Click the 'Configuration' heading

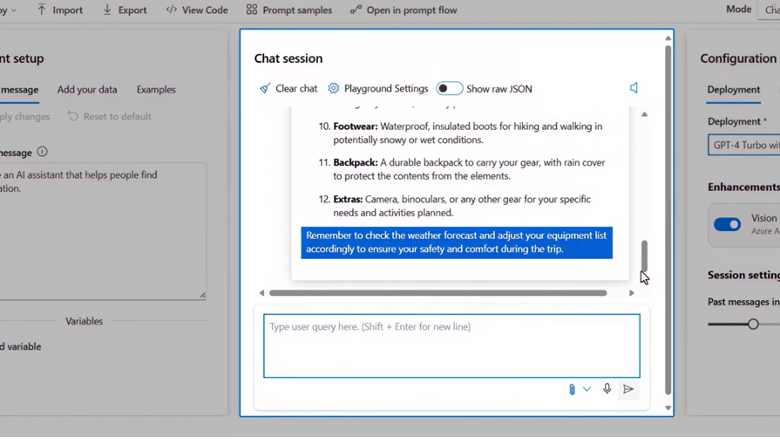coord(738,58)
